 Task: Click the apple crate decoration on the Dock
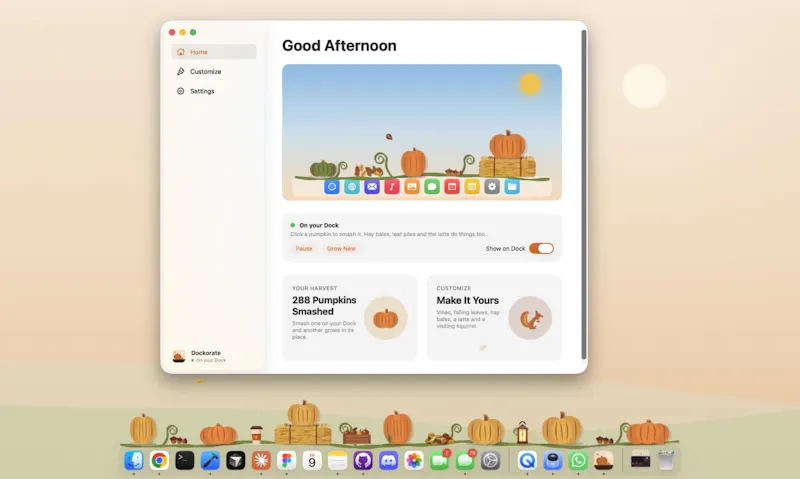pyautogui.click(x=357, y=436)
